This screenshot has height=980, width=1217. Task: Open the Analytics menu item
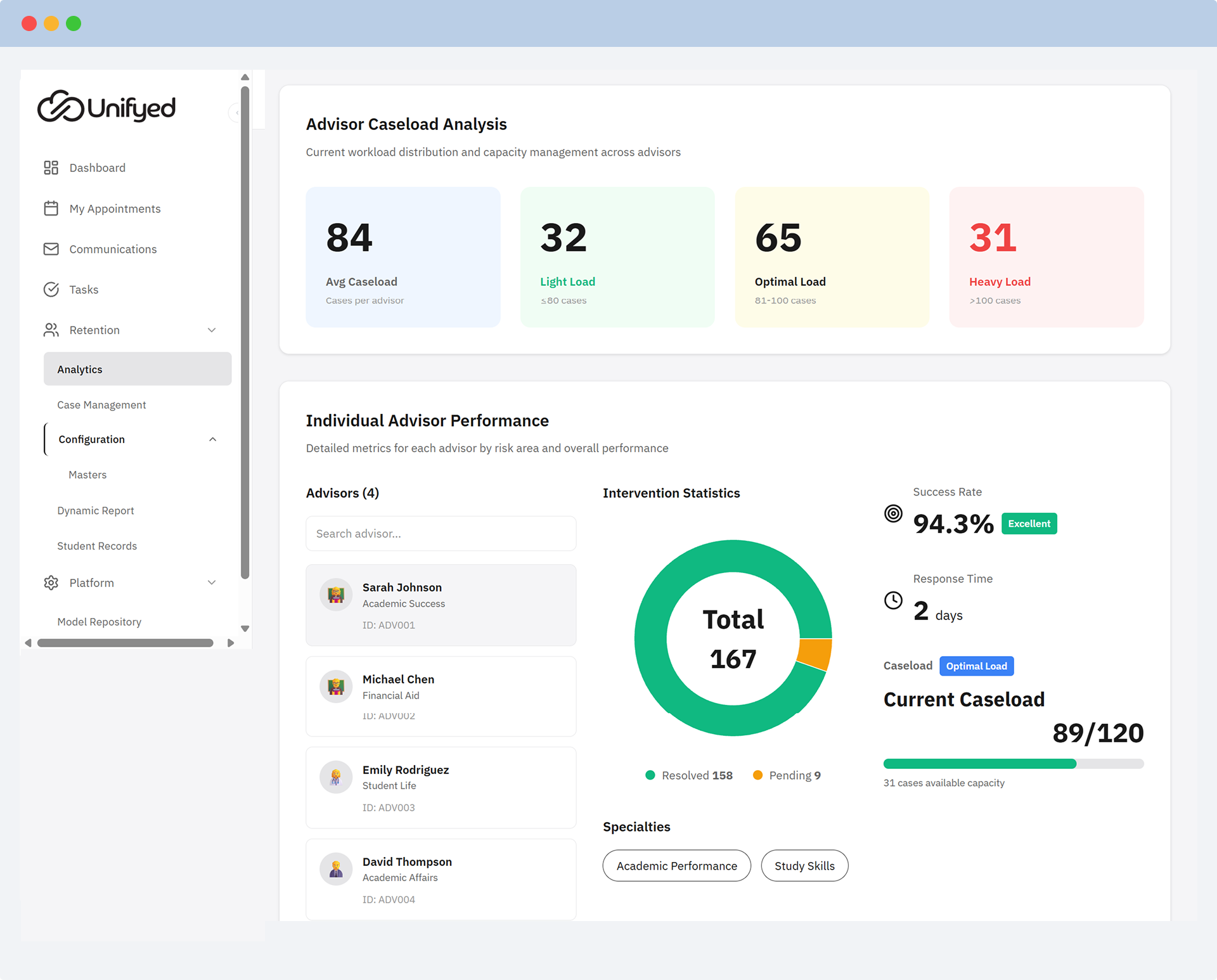(x=138, y=369)
